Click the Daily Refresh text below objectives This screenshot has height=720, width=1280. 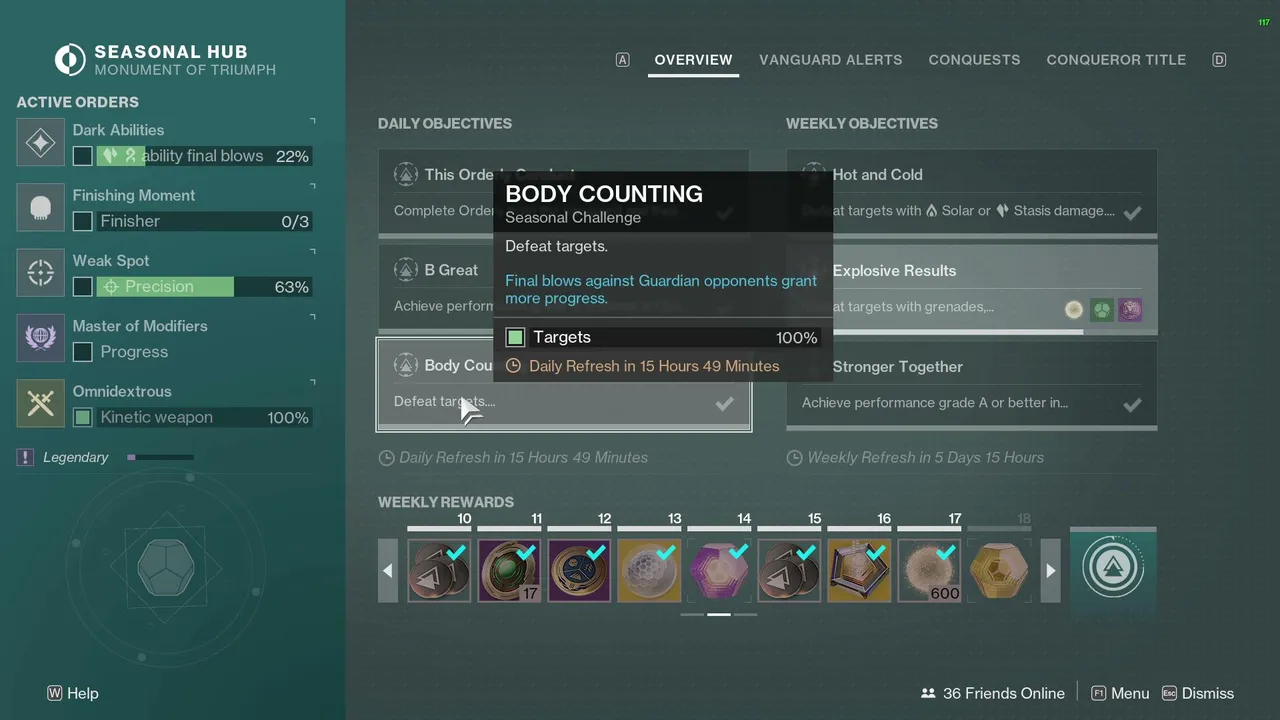tap(513, 457)
